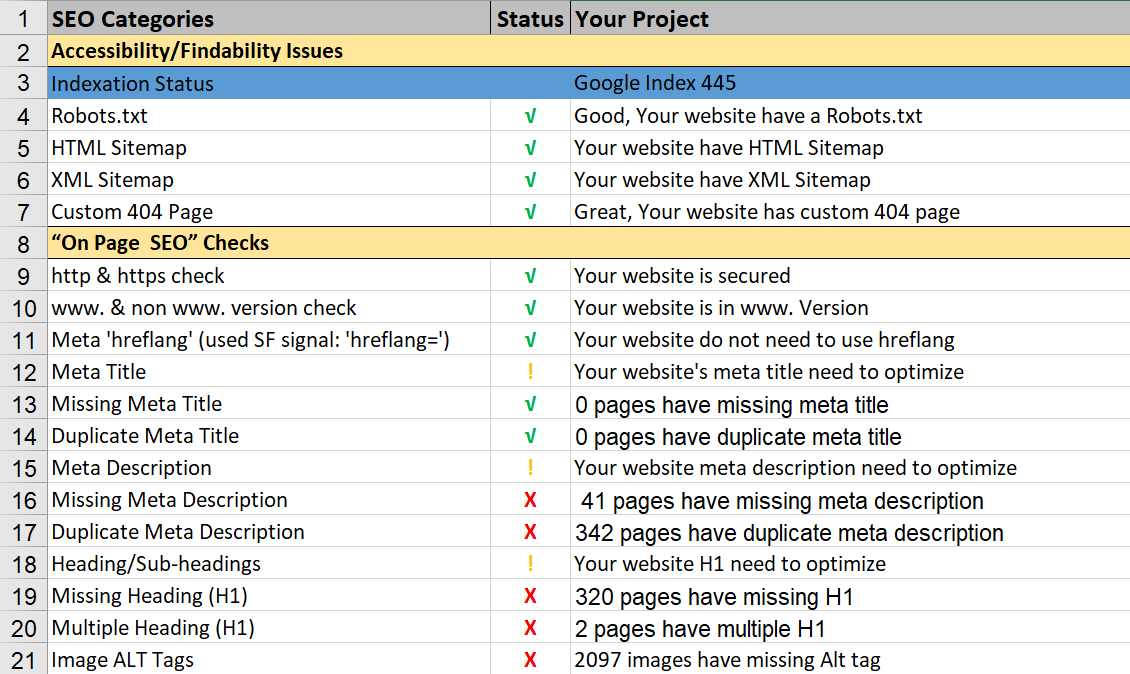
Task: Click the 'XML Sitemap' category cell
Action: (x=112, y=180)
